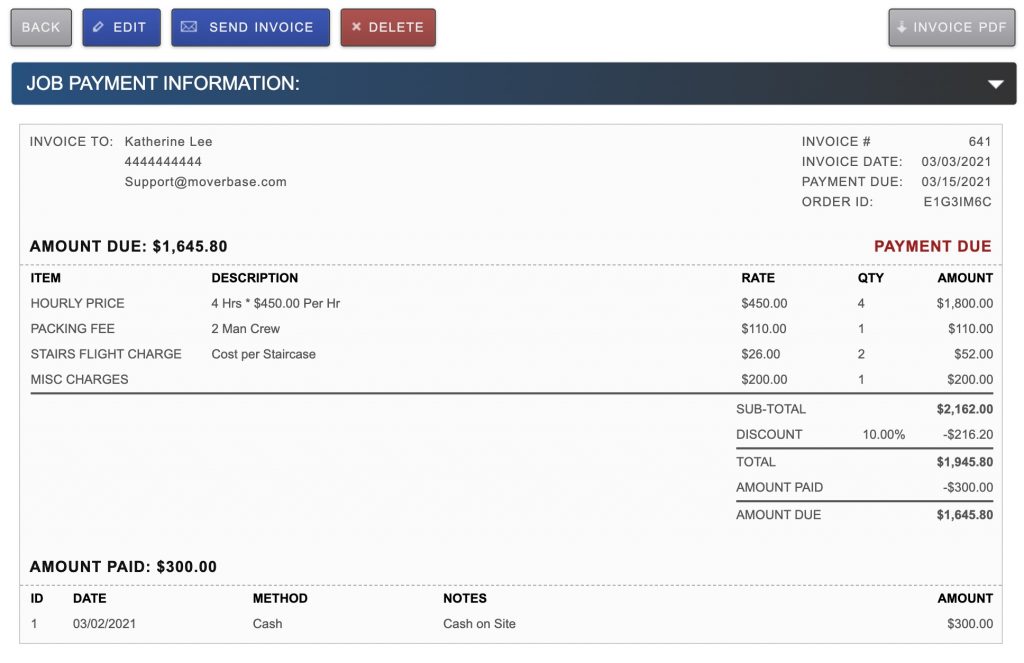1024x663 pixels.
Task: Download the invoice as PDF
Action: pos(951,27)
